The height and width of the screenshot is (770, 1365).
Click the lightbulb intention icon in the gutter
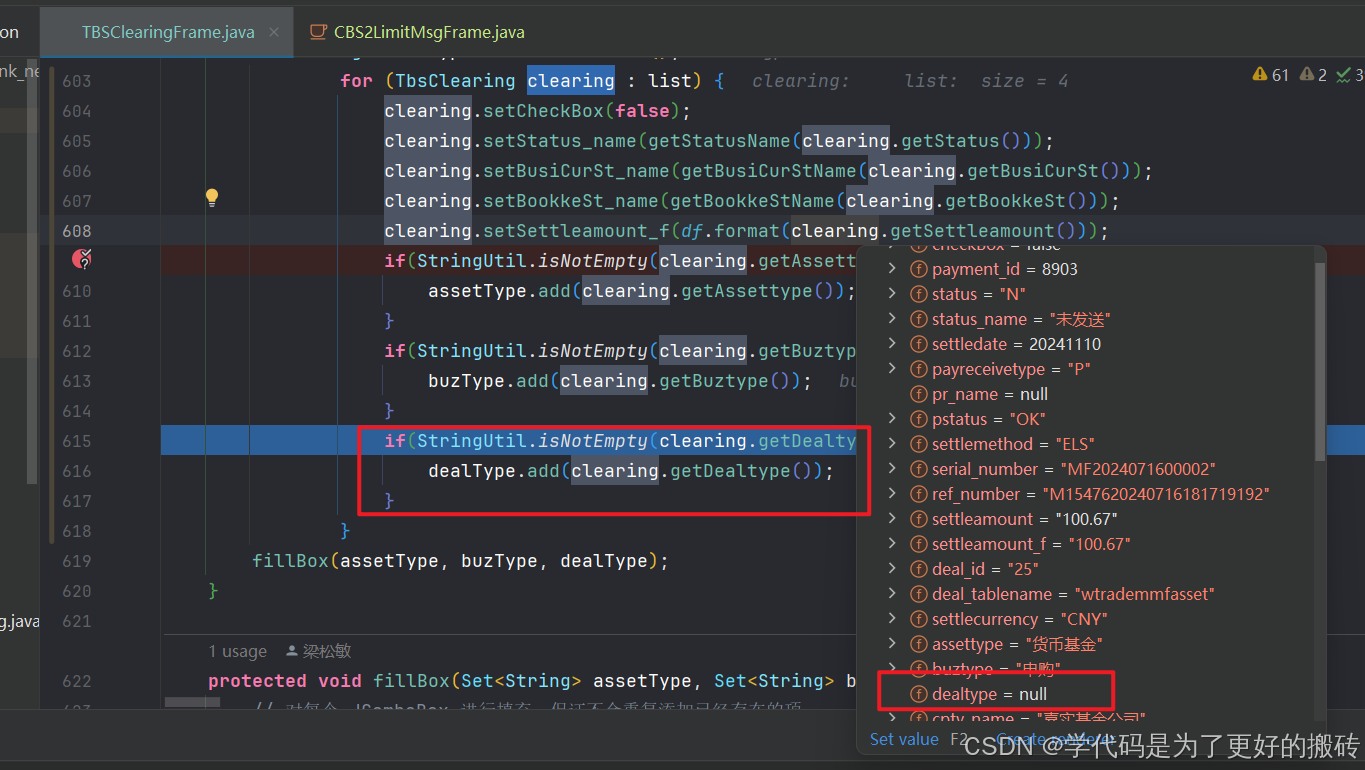click(211, 197)
